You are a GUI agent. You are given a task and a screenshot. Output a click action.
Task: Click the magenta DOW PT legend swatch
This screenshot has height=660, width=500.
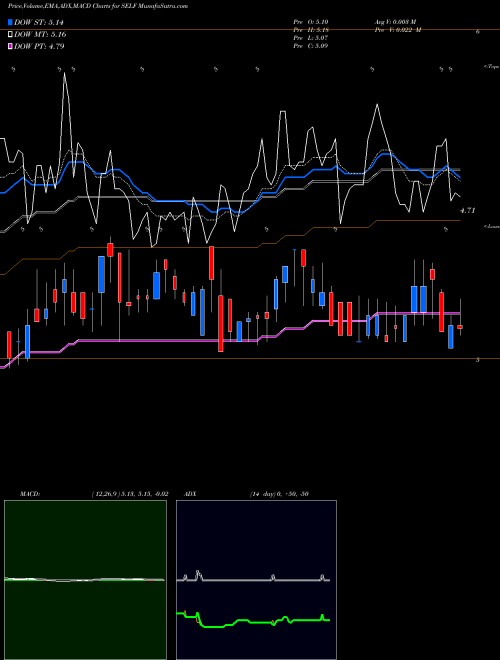coord(10,46)
